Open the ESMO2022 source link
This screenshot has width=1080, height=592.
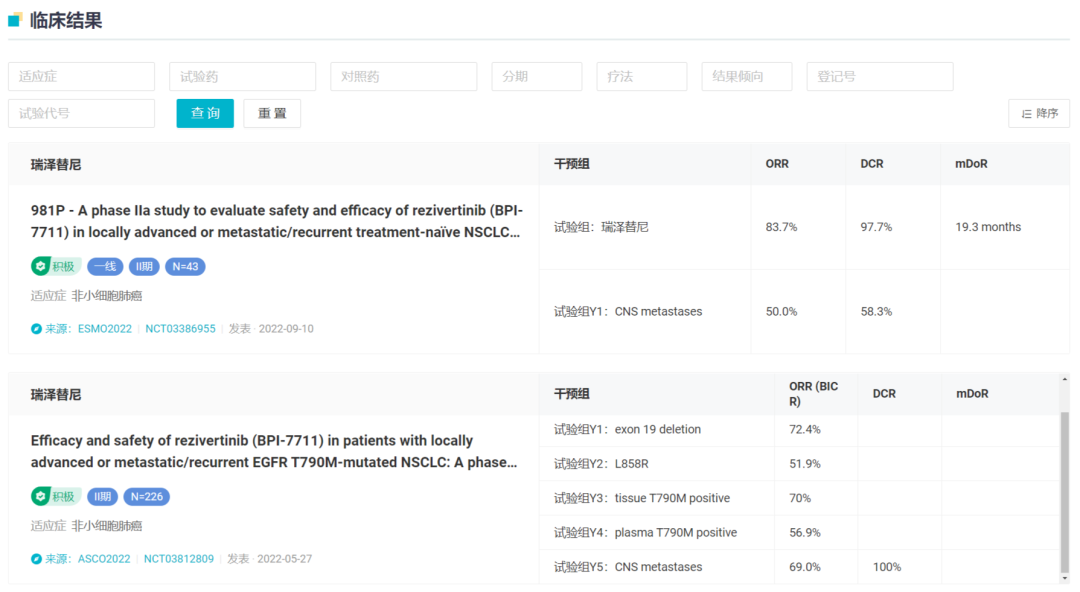point(104,329)
